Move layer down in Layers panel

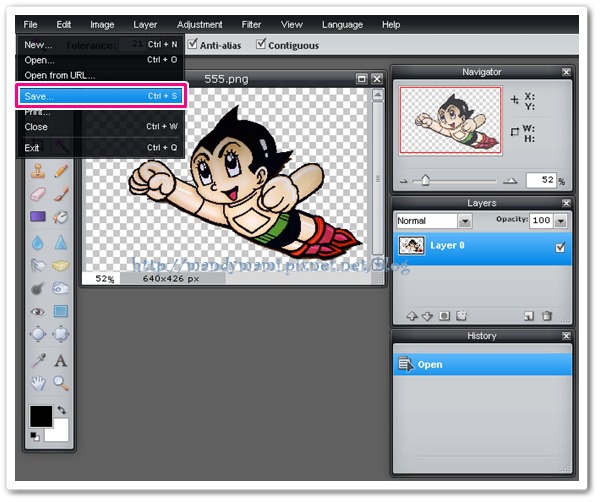(427, 316)
